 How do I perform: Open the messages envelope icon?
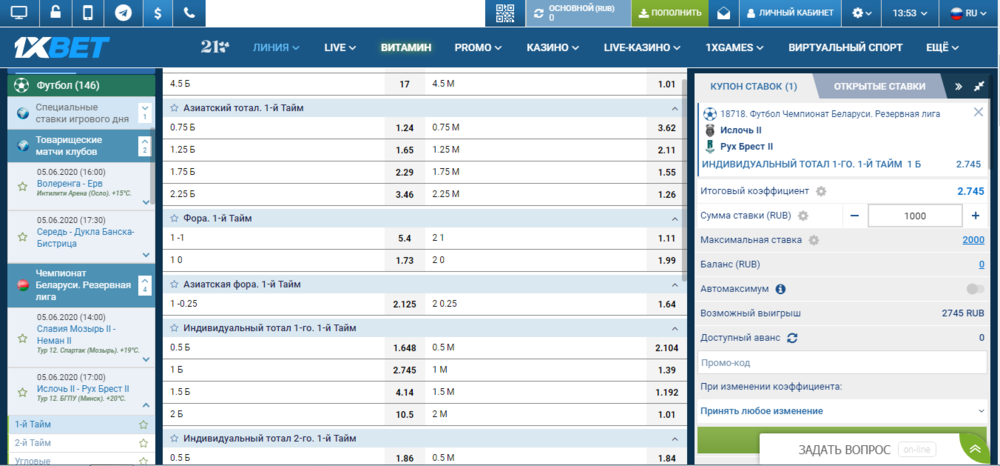coord(724,13)
